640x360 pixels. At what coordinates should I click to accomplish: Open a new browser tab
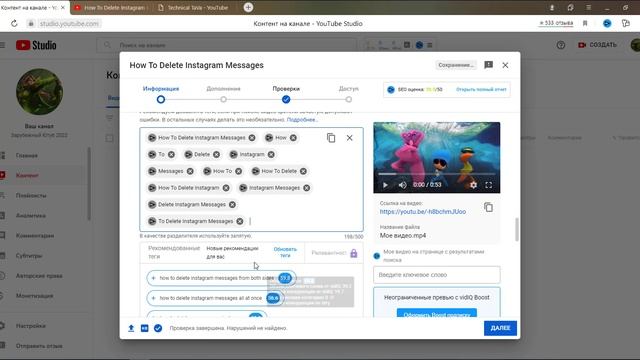(248, 7)
